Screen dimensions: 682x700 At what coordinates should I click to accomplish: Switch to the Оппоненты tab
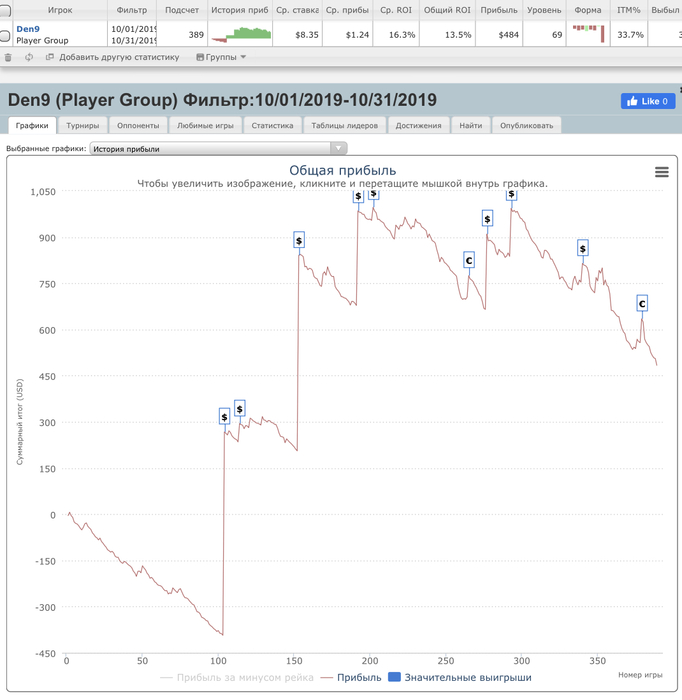tap(138, 125)
